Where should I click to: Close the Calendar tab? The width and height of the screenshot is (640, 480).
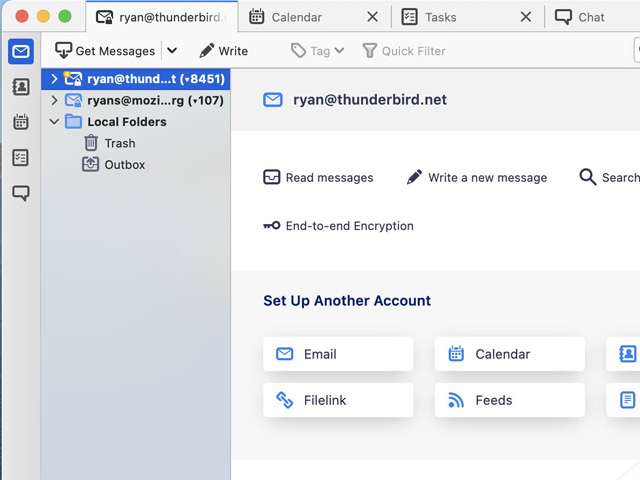click(x=372, y=17)
